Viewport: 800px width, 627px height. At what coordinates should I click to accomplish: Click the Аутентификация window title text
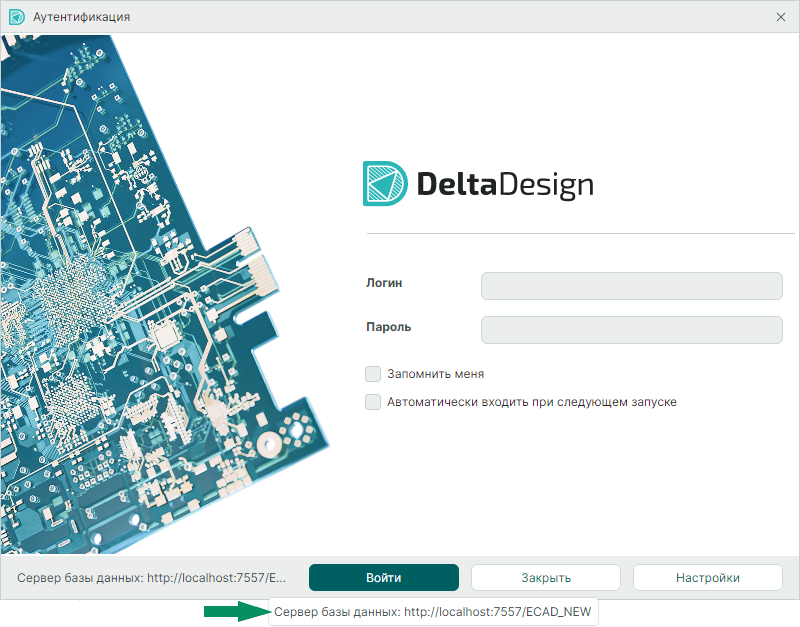click(x=81, y=17)
